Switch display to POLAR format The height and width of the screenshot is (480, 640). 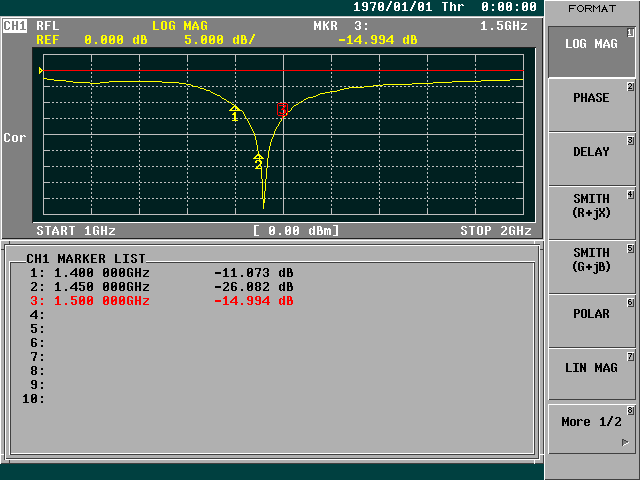[591, 321]
